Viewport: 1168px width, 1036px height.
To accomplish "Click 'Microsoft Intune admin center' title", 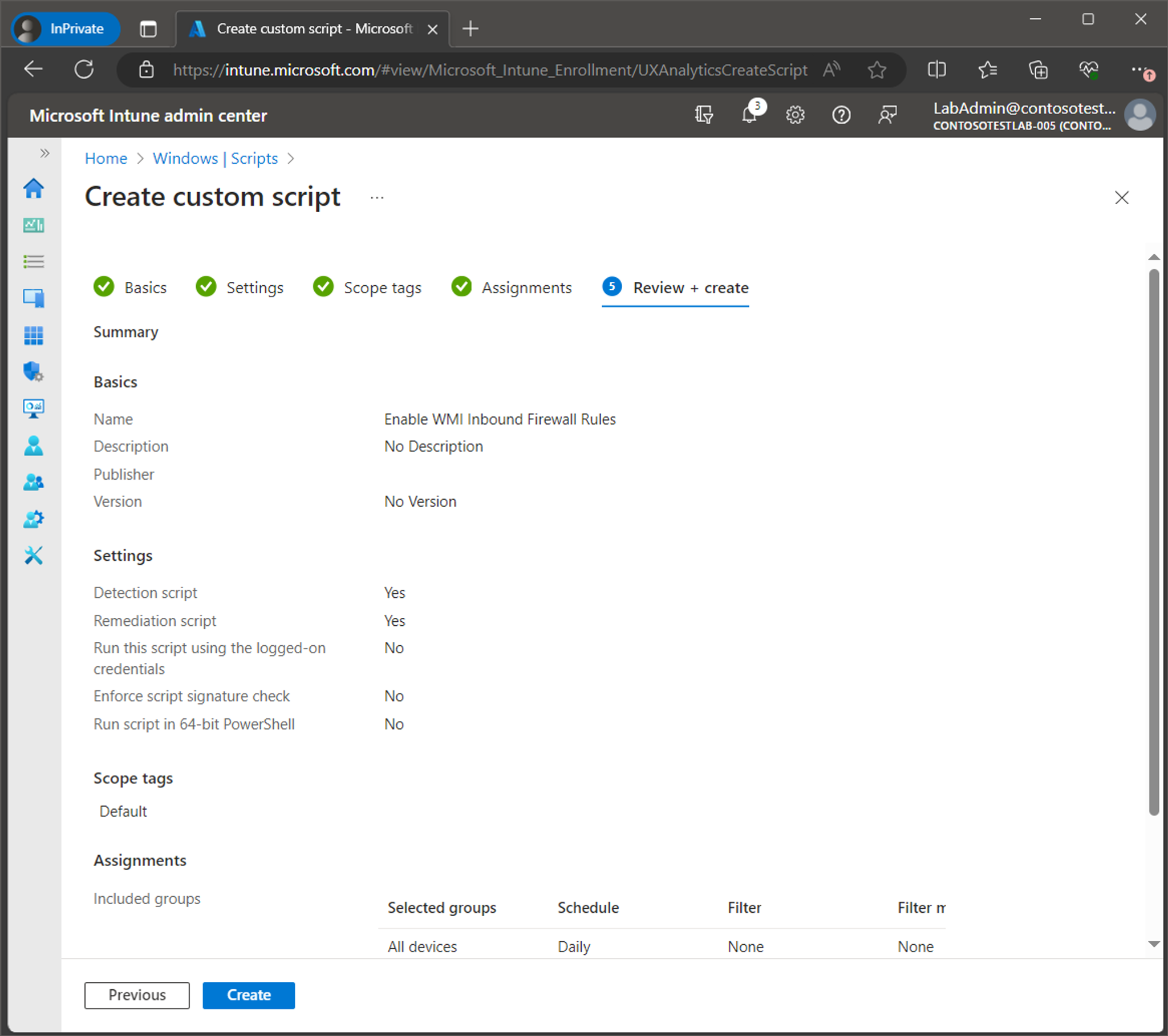I will 148,115.
